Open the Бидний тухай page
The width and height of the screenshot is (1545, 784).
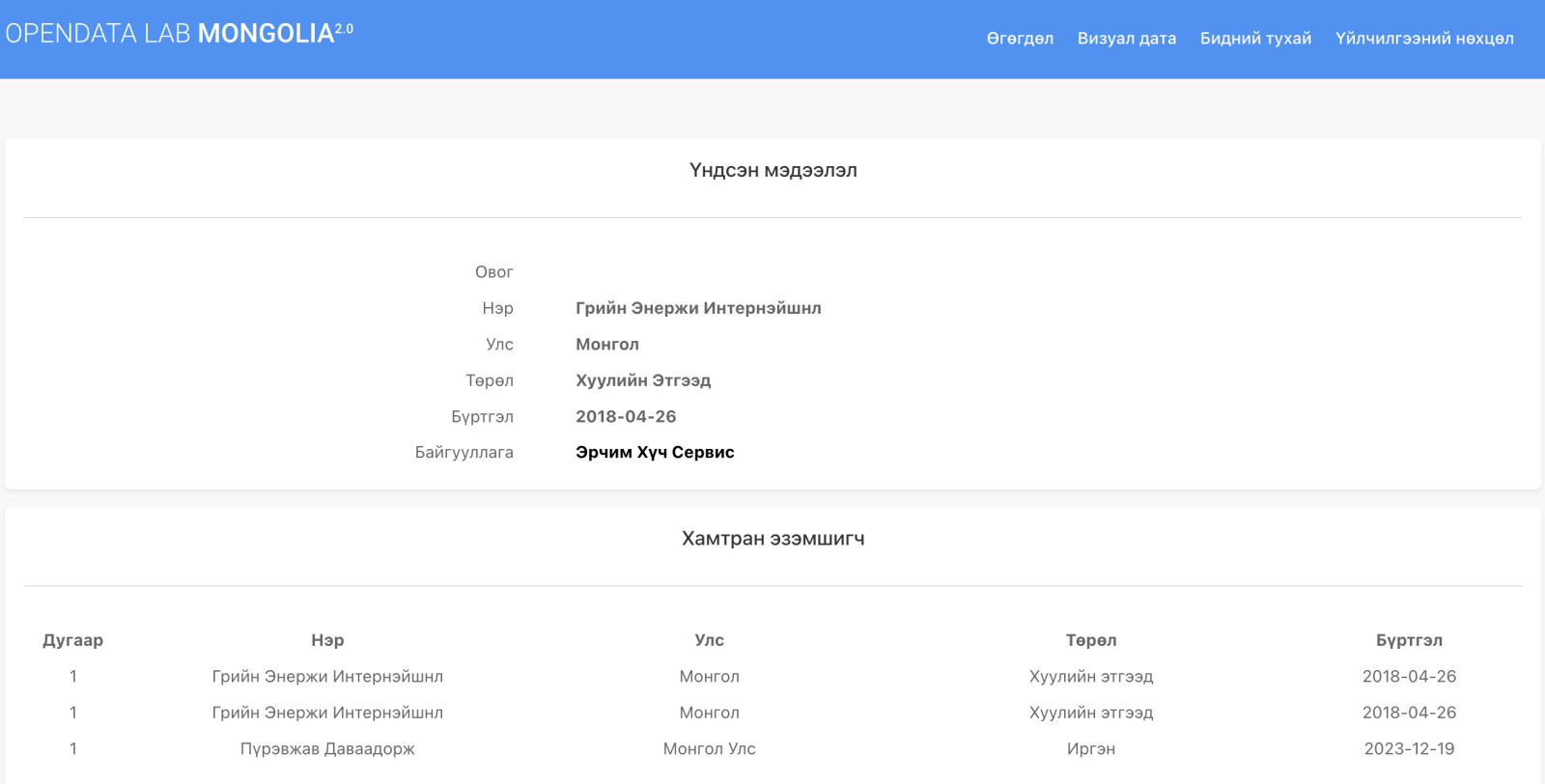point(1255,39)
